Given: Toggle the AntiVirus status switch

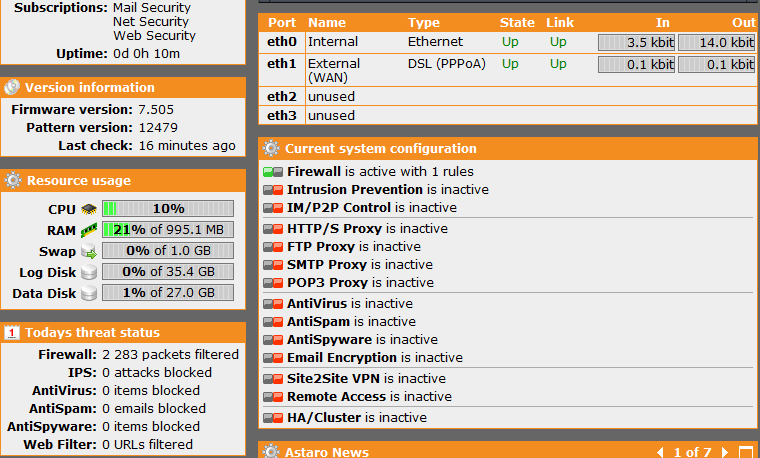Looking at the screenshot, I should tap(273, 304).
